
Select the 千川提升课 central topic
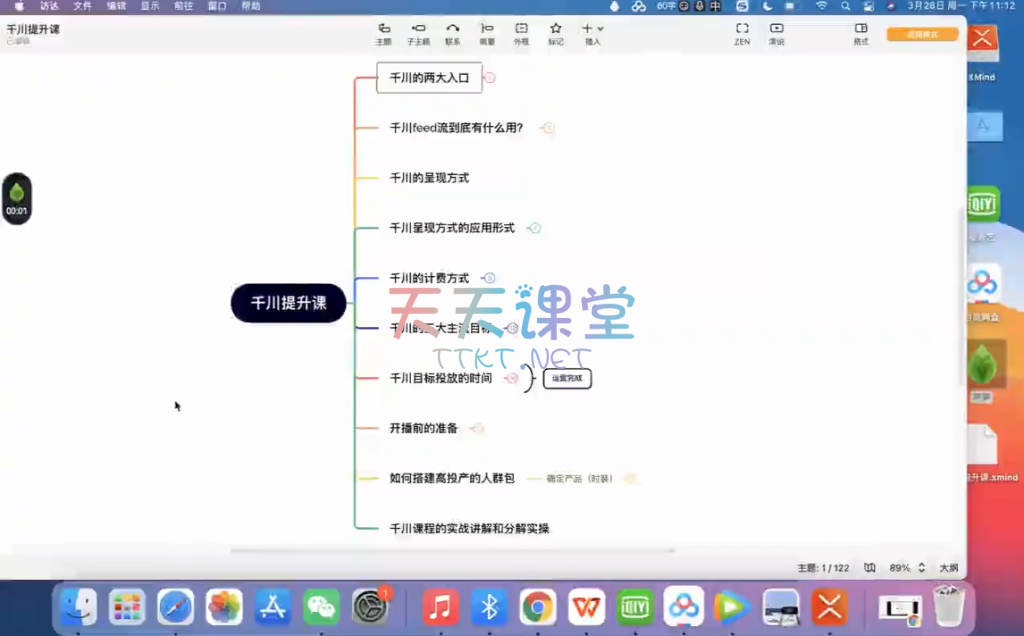pyautogui.click(x=288, y=303)
